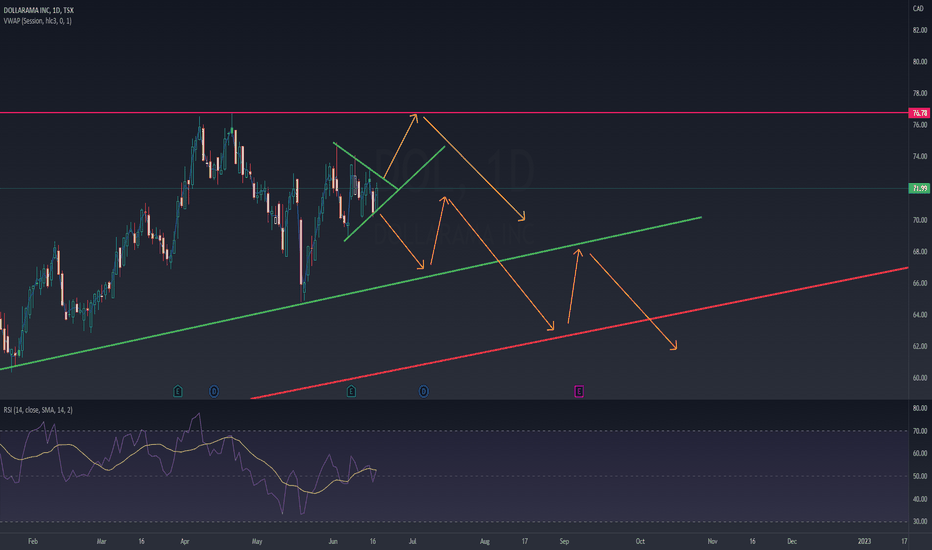Click the 74.00 price axis label
932x550 pixels.
tap(920, 157)
